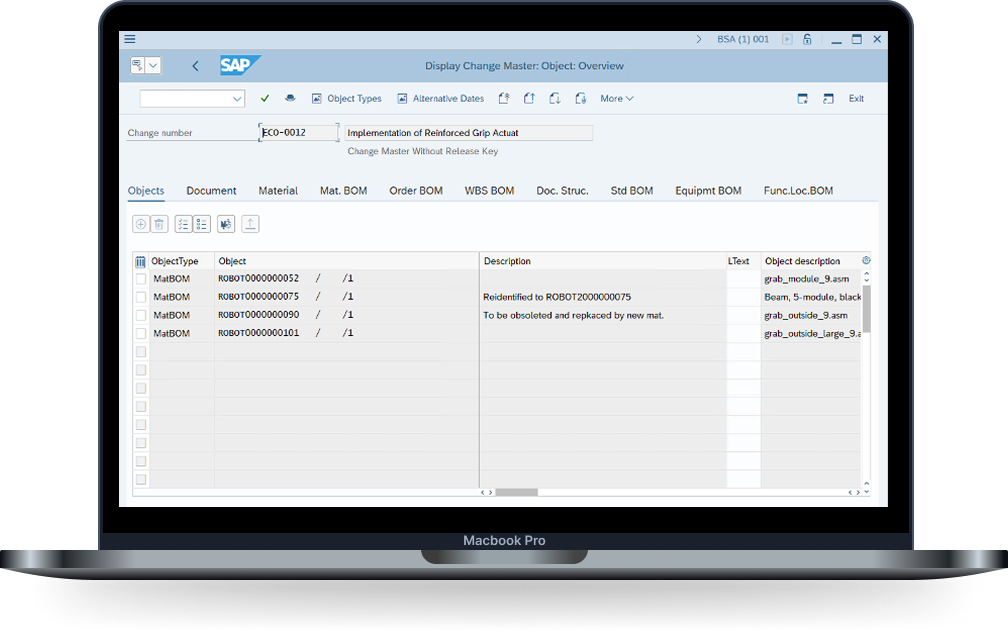Click the hat-shaped icon beside the checkmark
Image resolution: width=1008 pixels, height=635 pixels.
pyautogui.click(x=291, y=98)
